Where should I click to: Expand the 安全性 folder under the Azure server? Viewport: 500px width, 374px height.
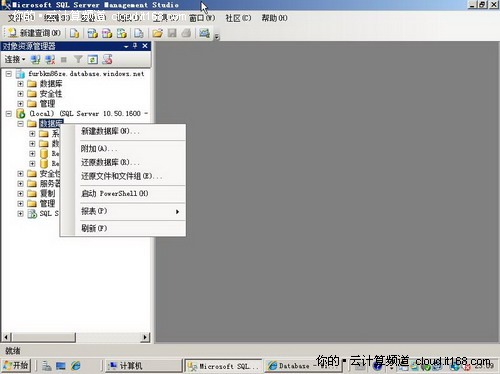tap(20, 94)
